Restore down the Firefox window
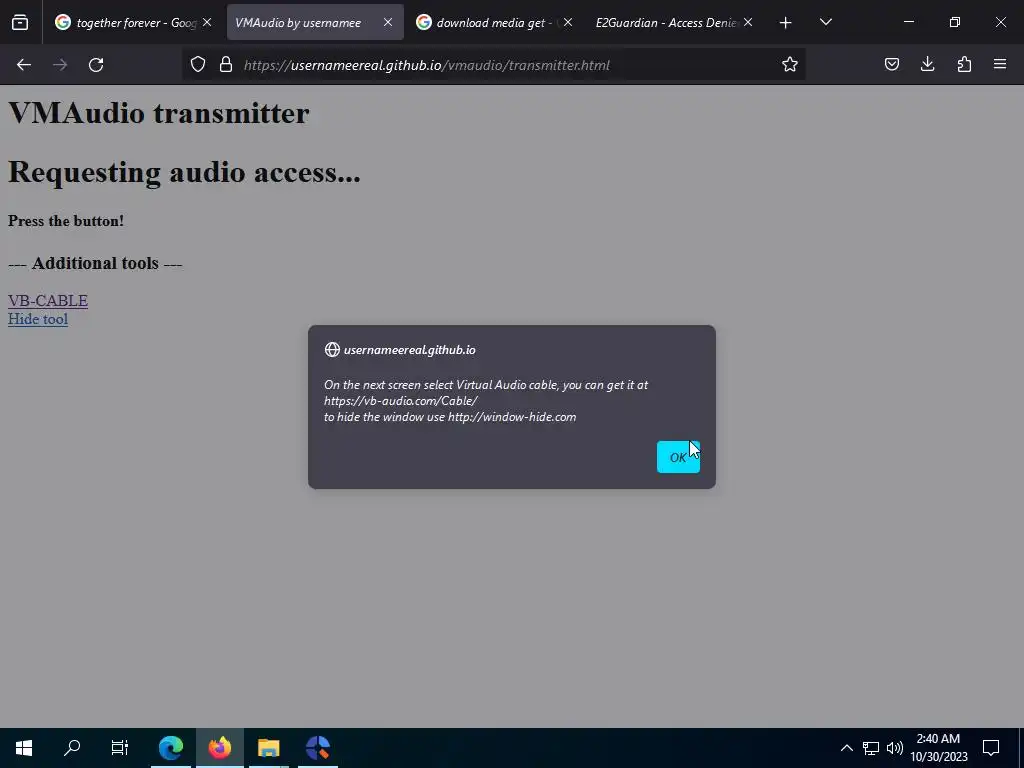Viewport: 1024px width, 768px height. 955,22
